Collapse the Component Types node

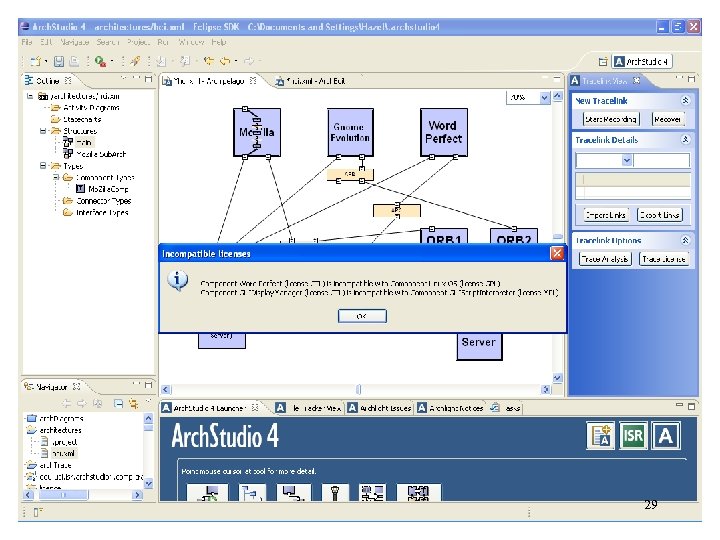tap(56, 177)
